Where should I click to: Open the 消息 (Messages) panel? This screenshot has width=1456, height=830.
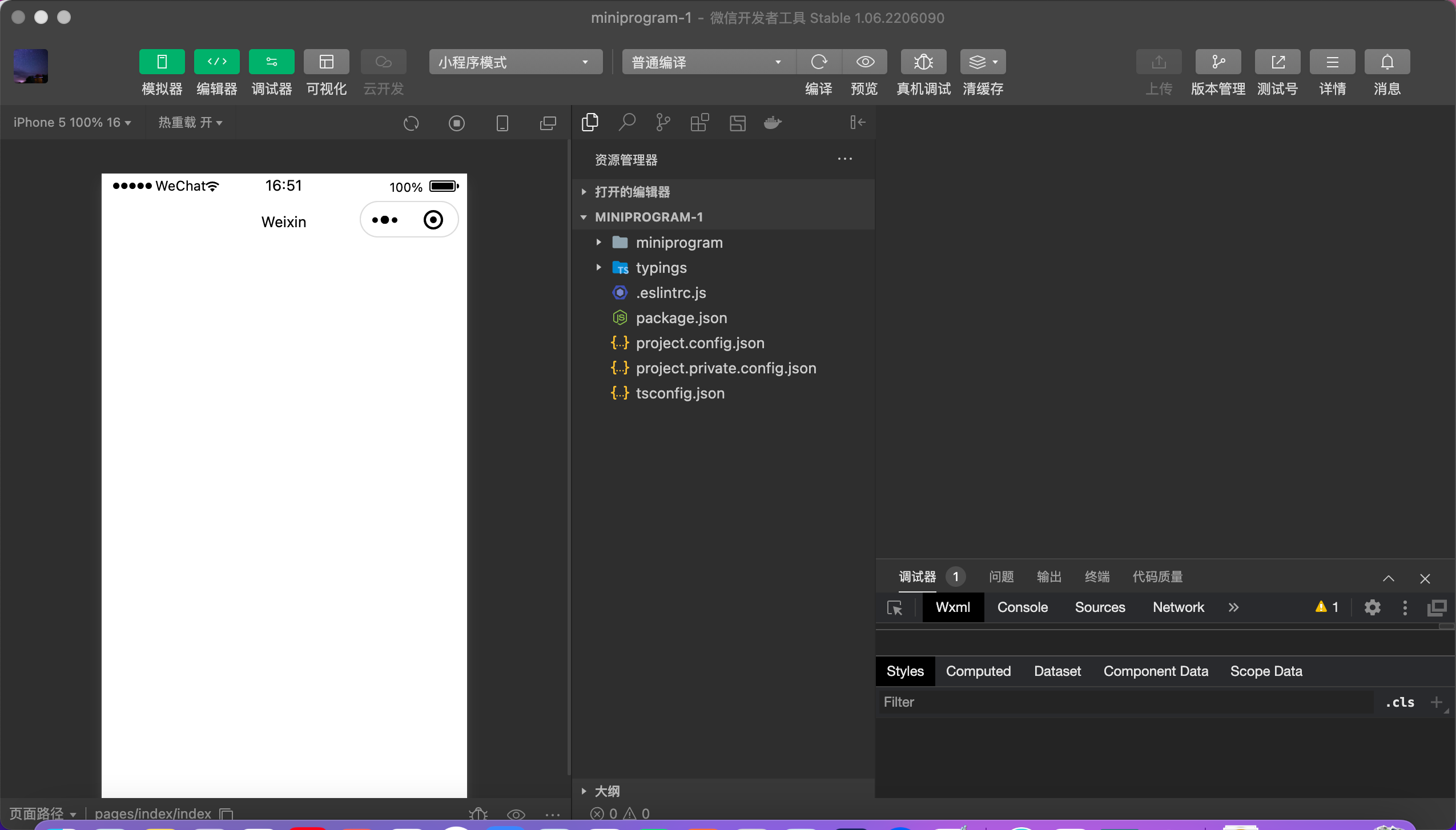click(x=1387, y=62)
